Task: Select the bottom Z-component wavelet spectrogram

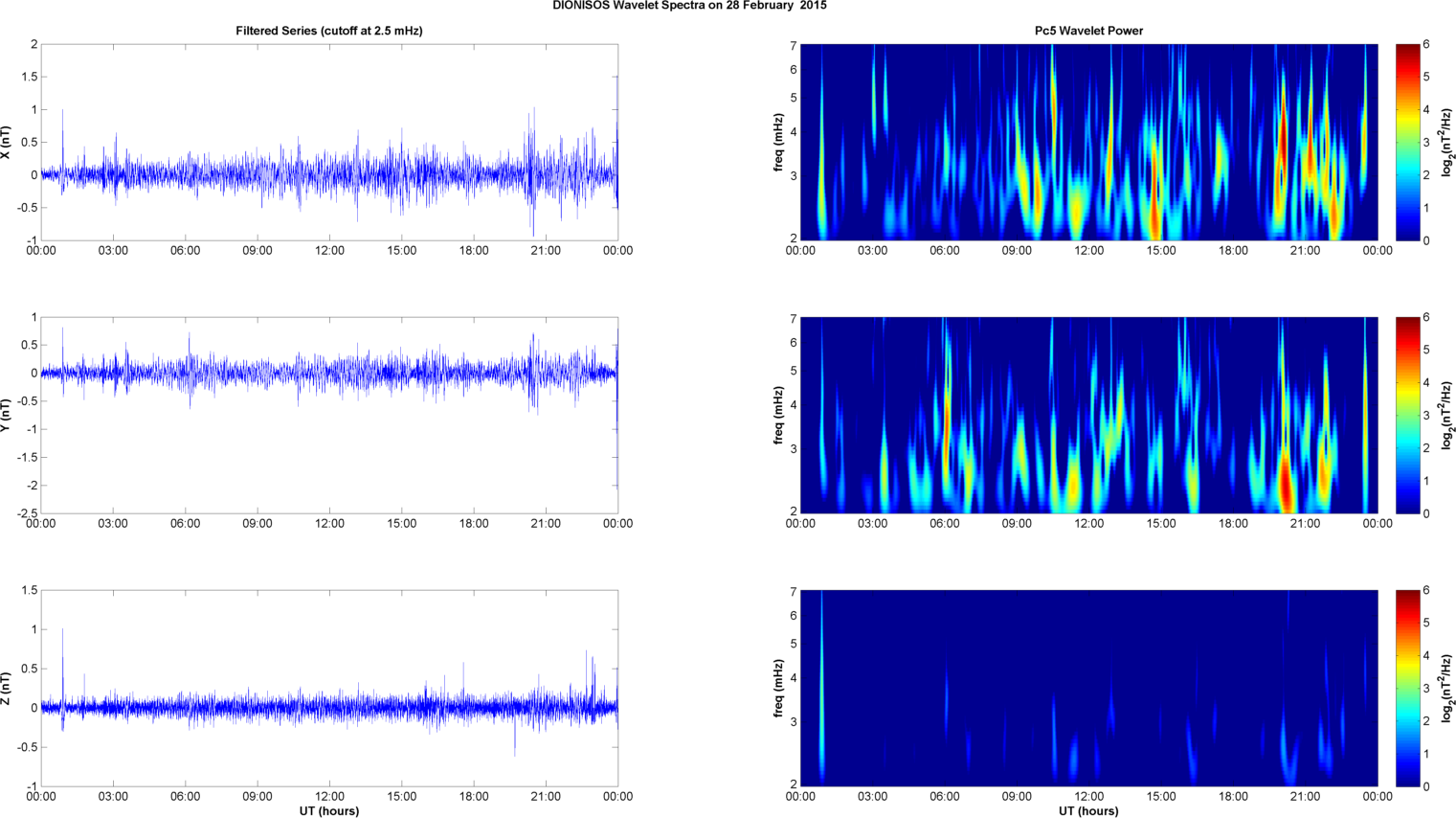Action: click(1088, 688)
